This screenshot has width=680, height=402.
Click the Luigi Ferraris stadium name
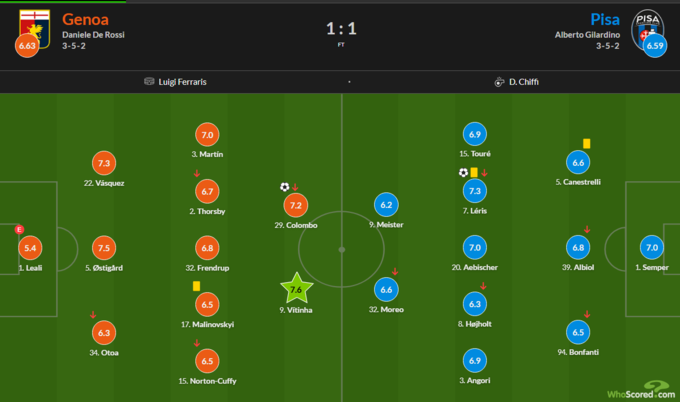187,81
